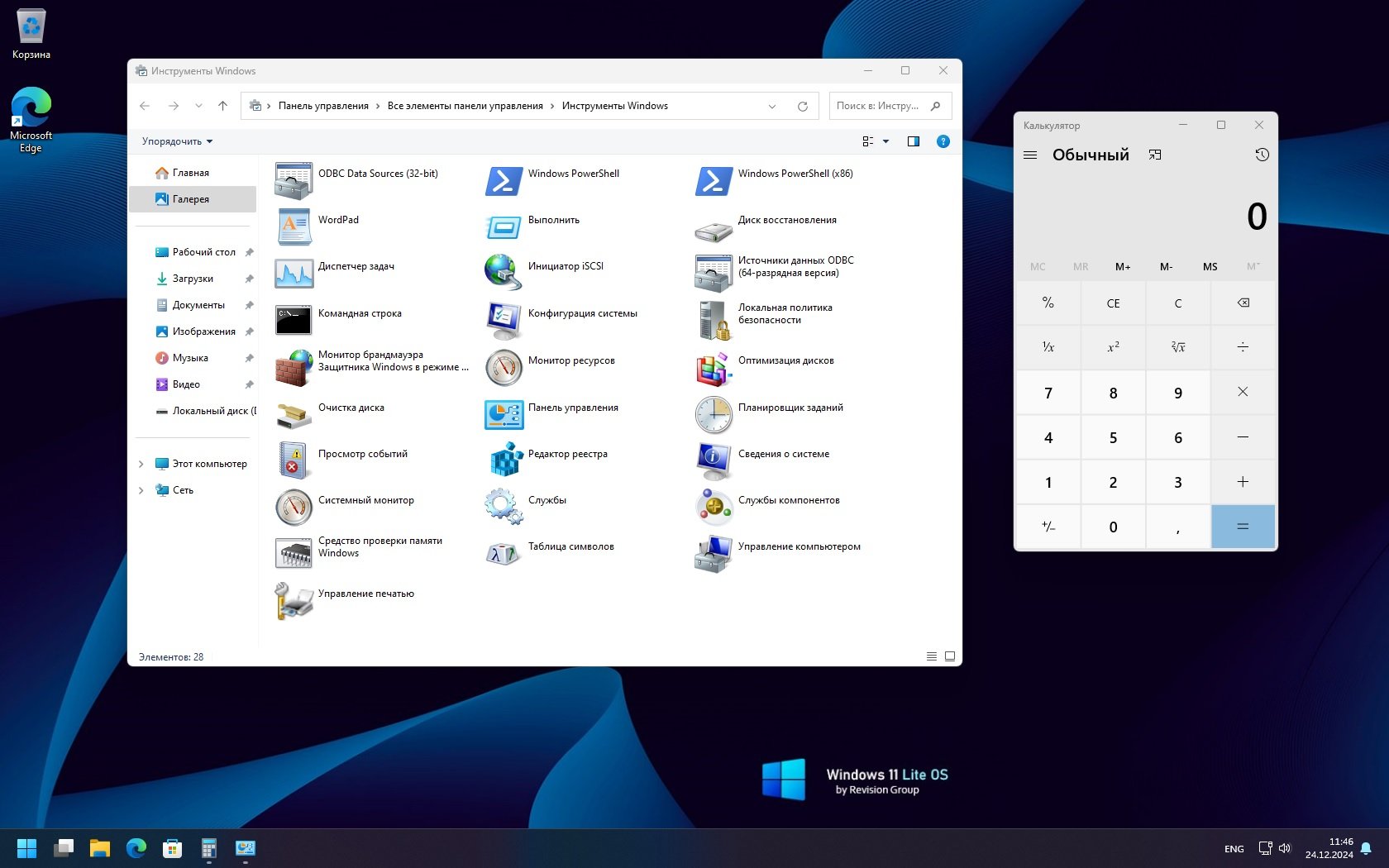Switch to large icons view in status bar
Screen dimensions: 1389x868
(950, 656)
